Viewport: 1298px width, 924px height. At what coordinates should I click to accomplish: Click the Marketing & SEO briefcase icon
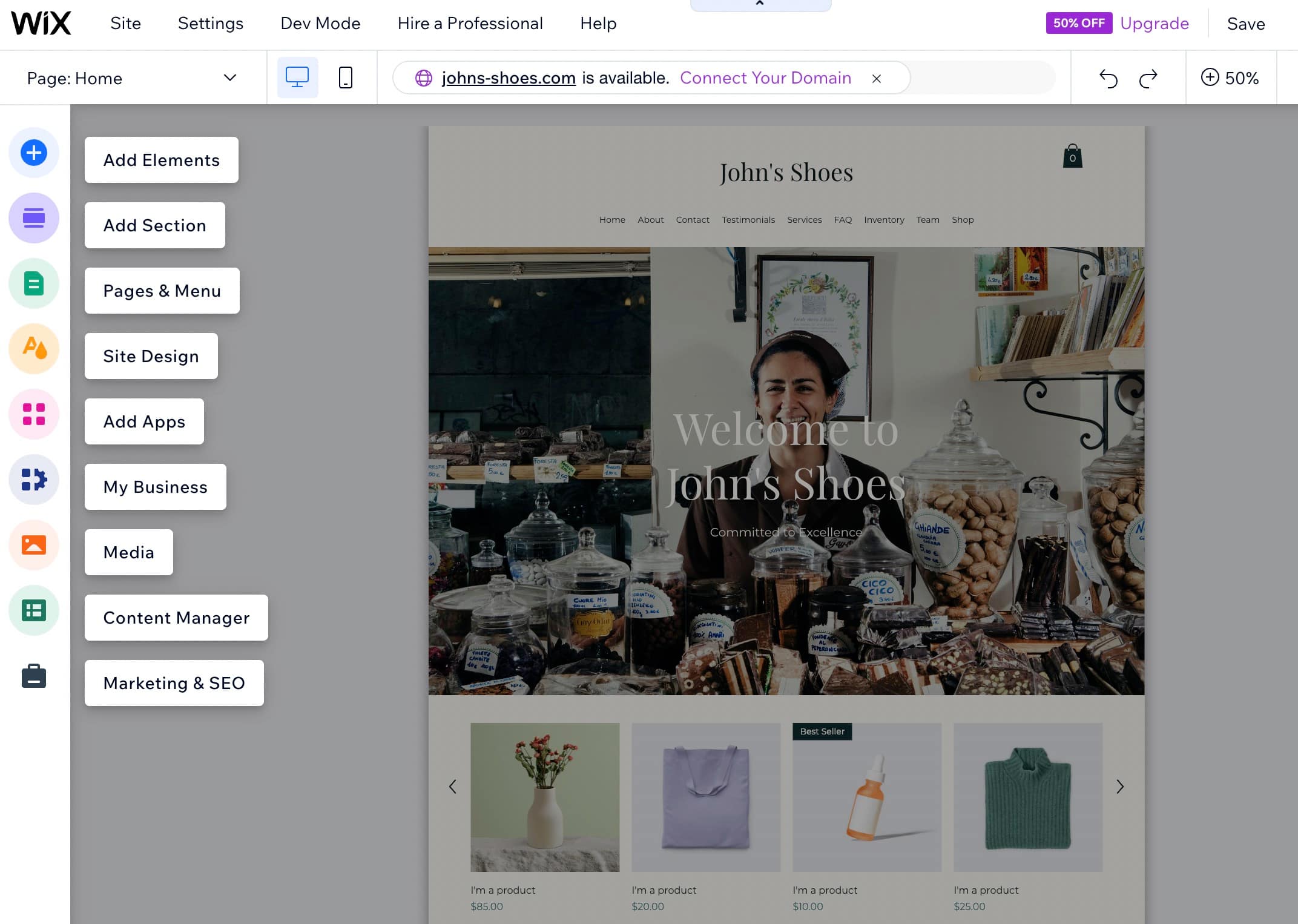pyautogui.click(x=34, y=676)
